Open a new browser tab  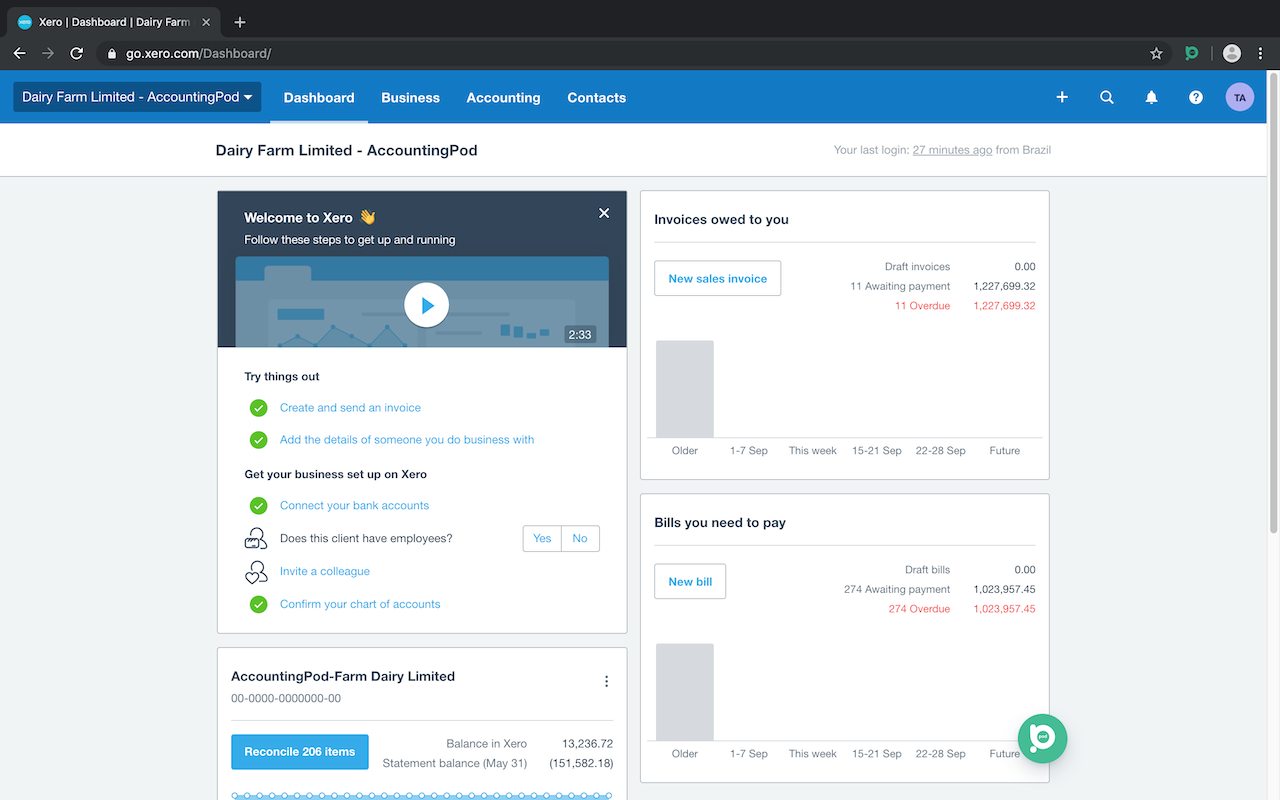240,22
